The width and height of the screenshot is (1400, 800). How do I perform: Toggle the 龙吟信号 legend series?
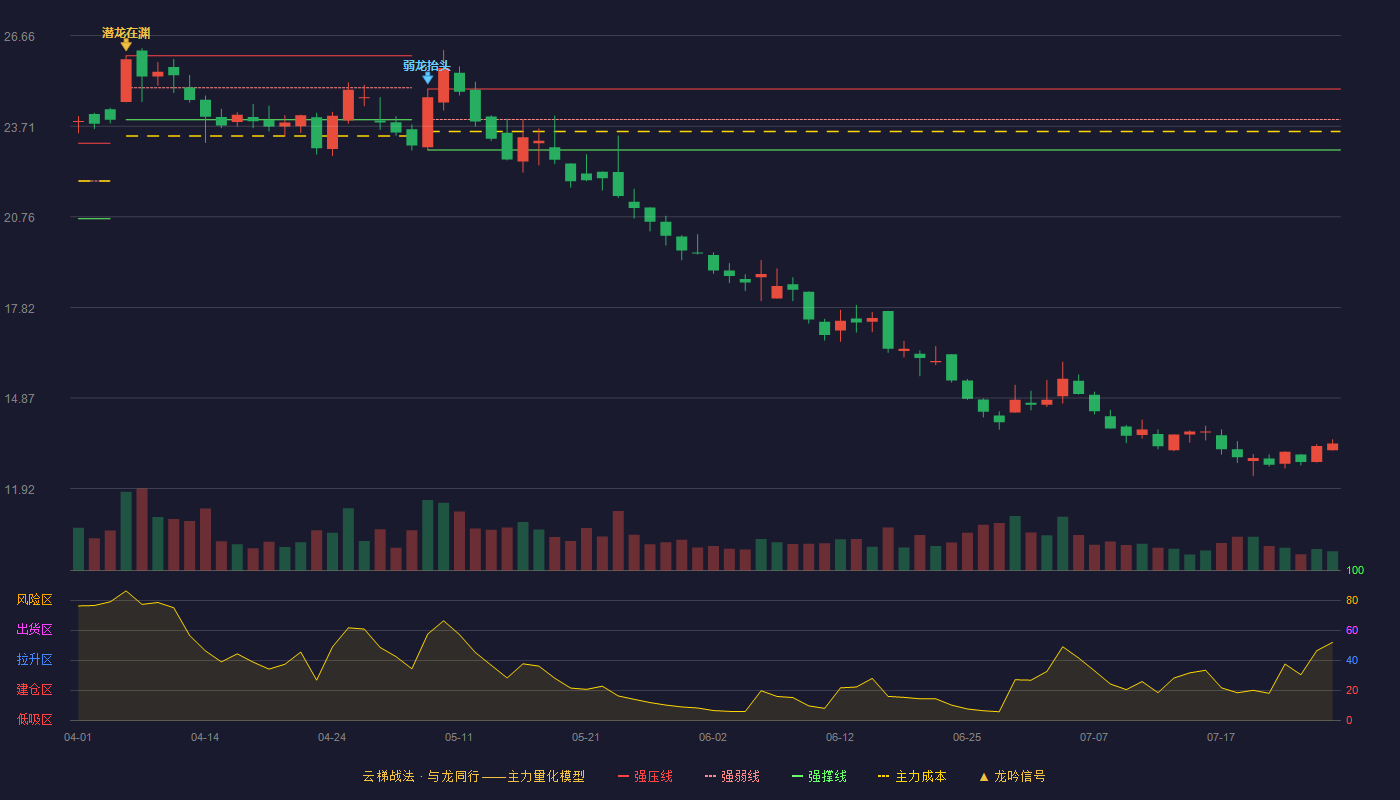[1012, 776]
